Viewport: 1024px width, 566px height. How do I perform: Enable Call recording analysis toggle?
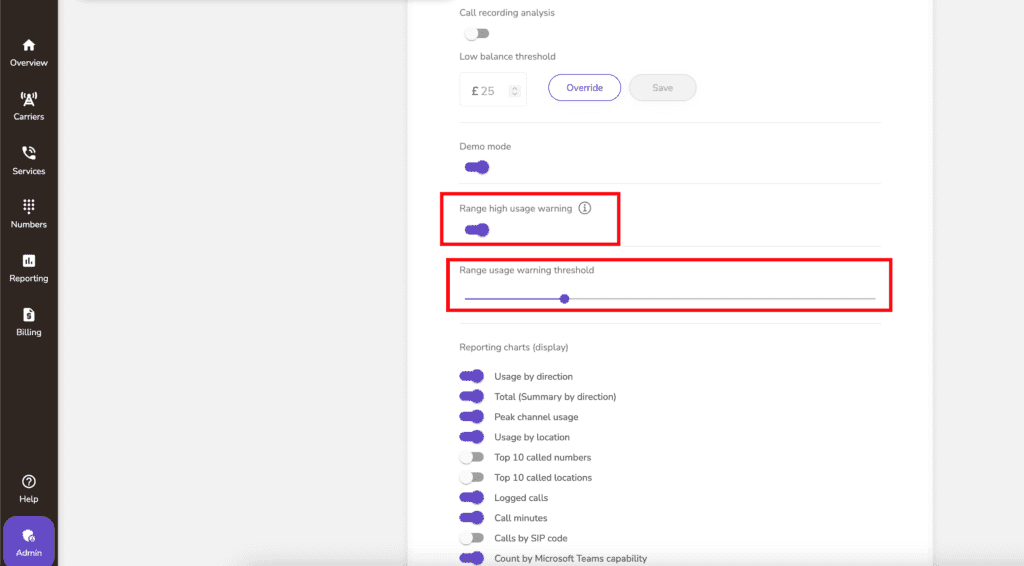point(477,34)
